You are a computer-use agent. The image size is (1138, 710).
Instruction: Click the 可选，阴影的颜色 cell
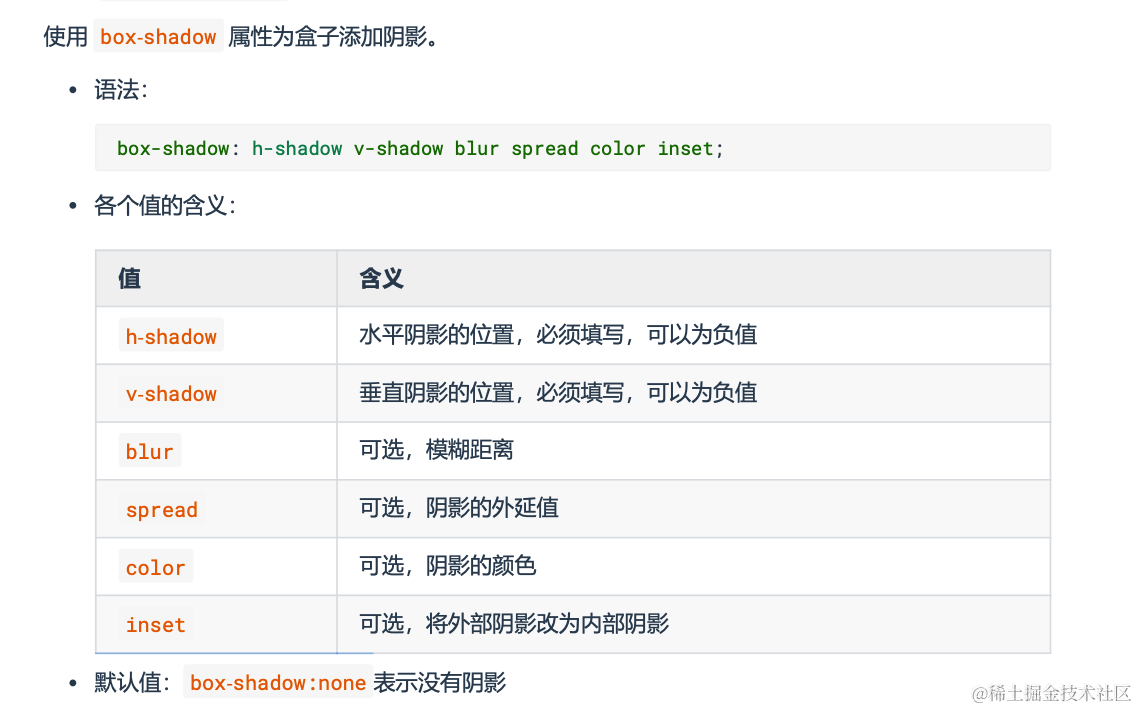point(447,566)
